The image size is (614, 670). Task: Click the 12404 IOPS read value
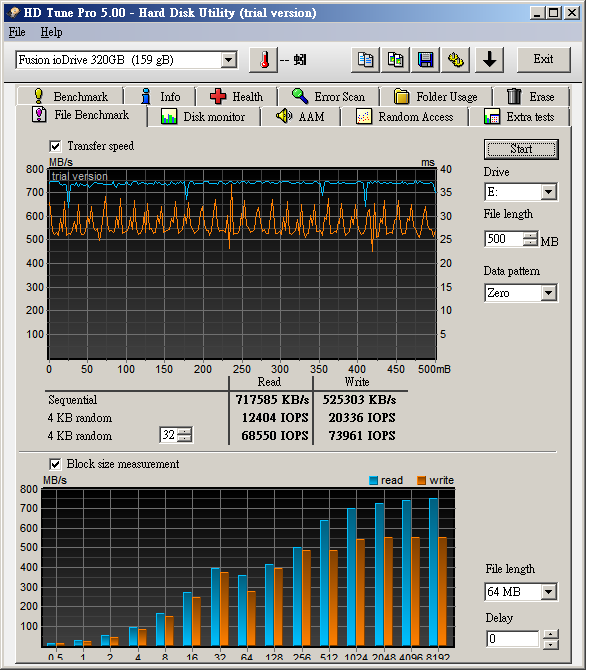[275, 417]
